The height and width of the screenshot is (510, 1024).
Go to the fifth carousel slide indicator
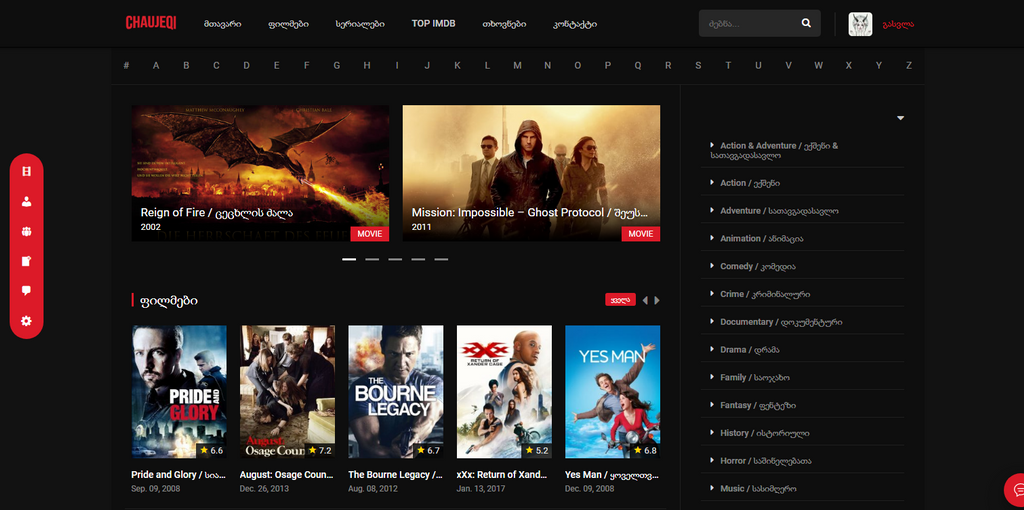pos(441,259)
